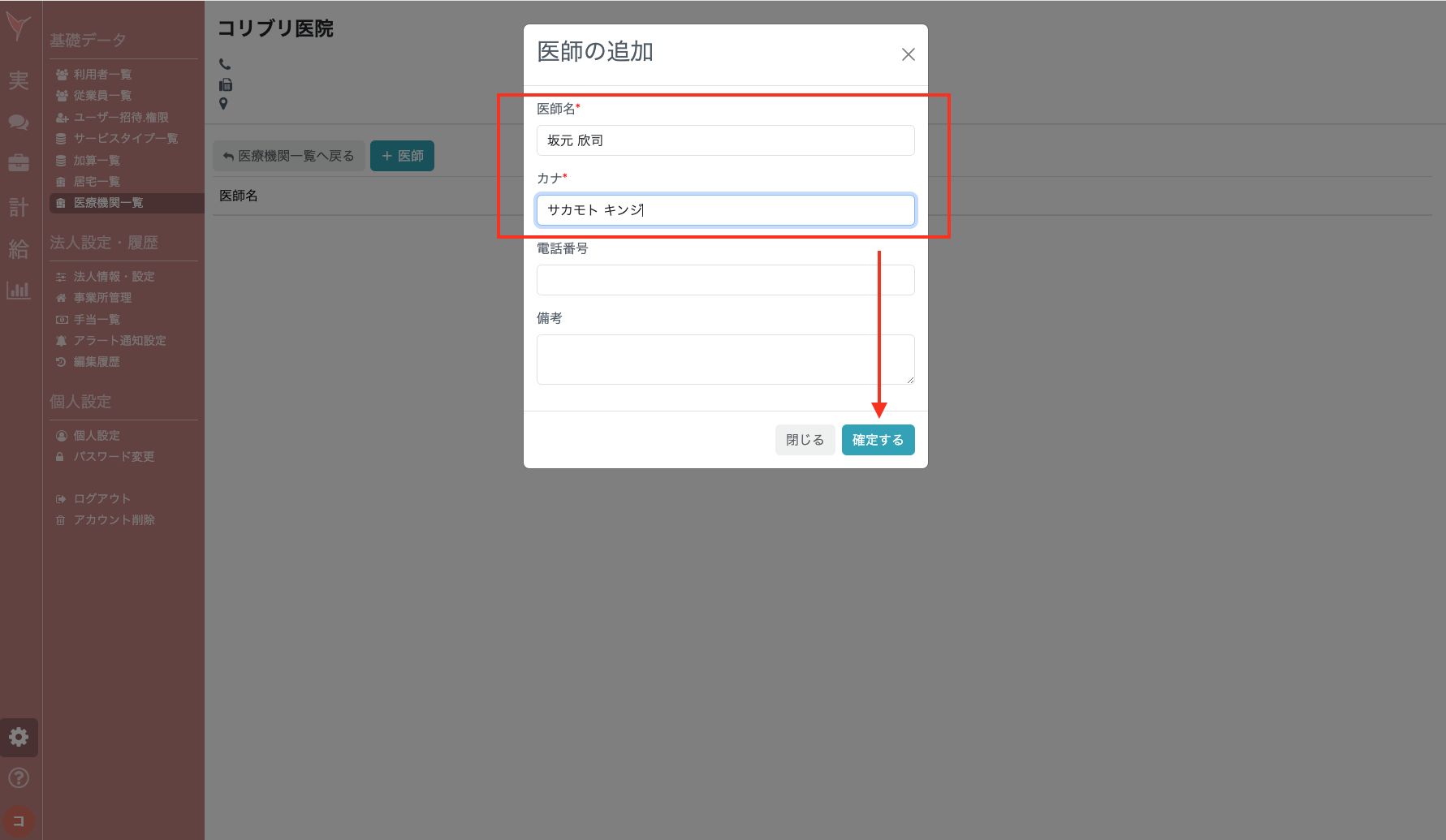Click the ＋医師 add doctor button

pyautogui.click(x=402, y=156)
